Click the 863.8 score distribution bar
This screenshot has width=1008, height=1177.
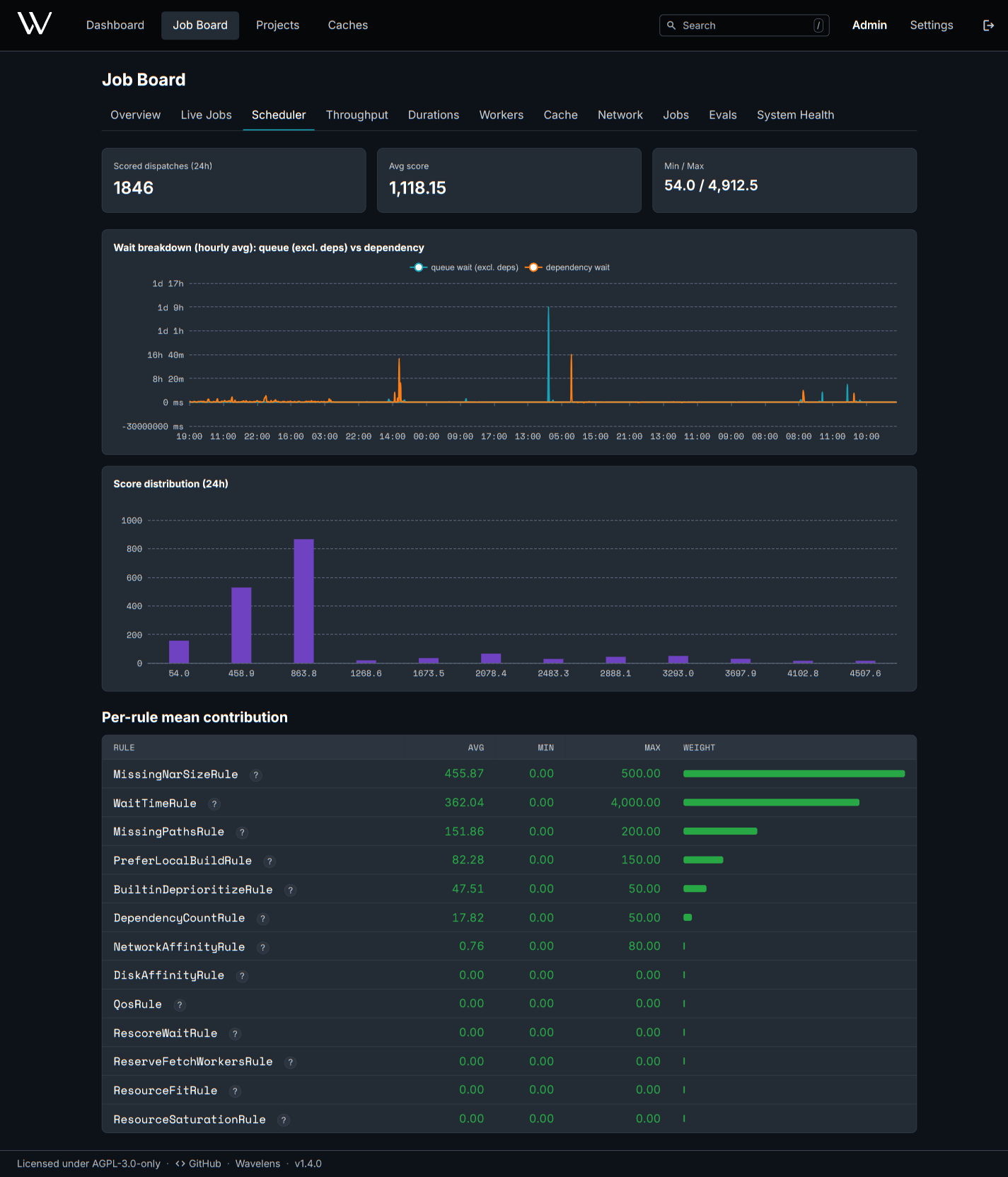click(x=304, y=601)
